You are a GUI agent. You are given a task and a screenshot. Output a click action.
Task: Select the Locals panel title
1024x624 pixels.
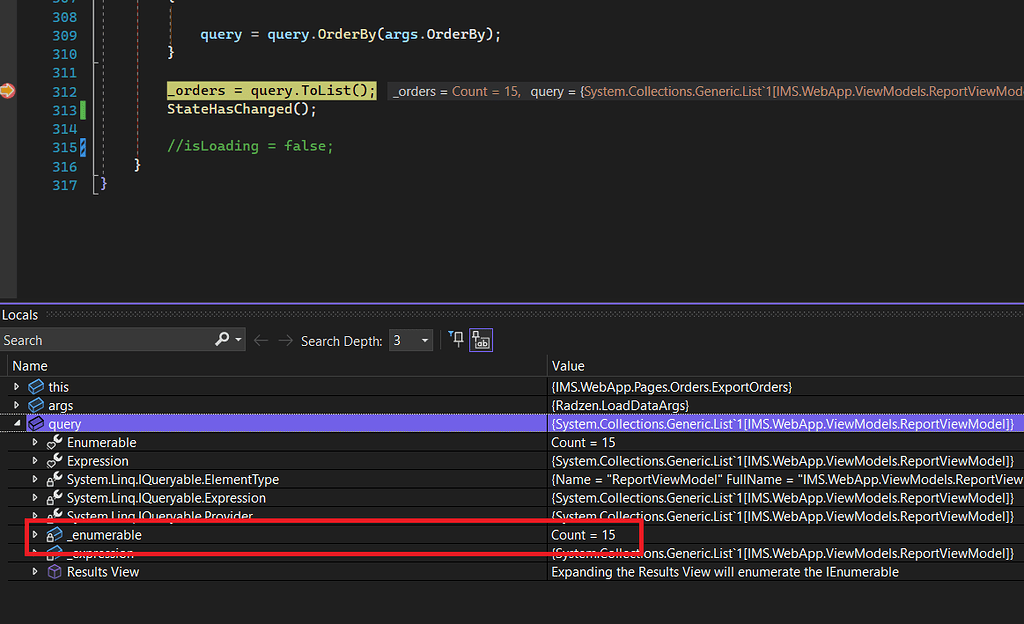tap(20, 314)
